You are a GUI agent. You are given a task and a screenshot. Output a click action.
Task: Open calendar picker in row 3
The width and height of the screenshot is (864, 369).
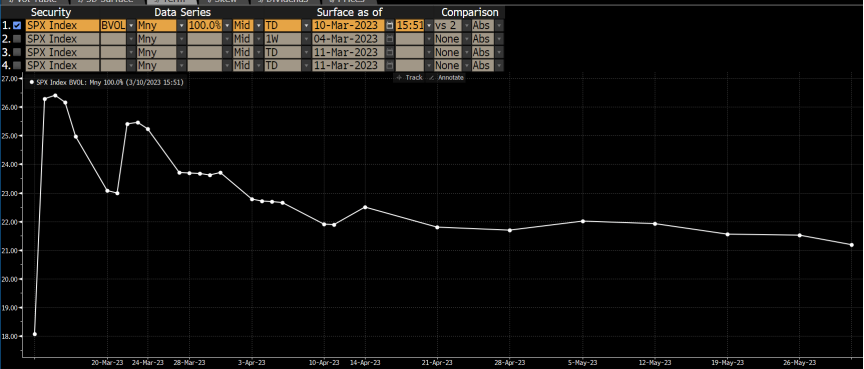point(390,52)
